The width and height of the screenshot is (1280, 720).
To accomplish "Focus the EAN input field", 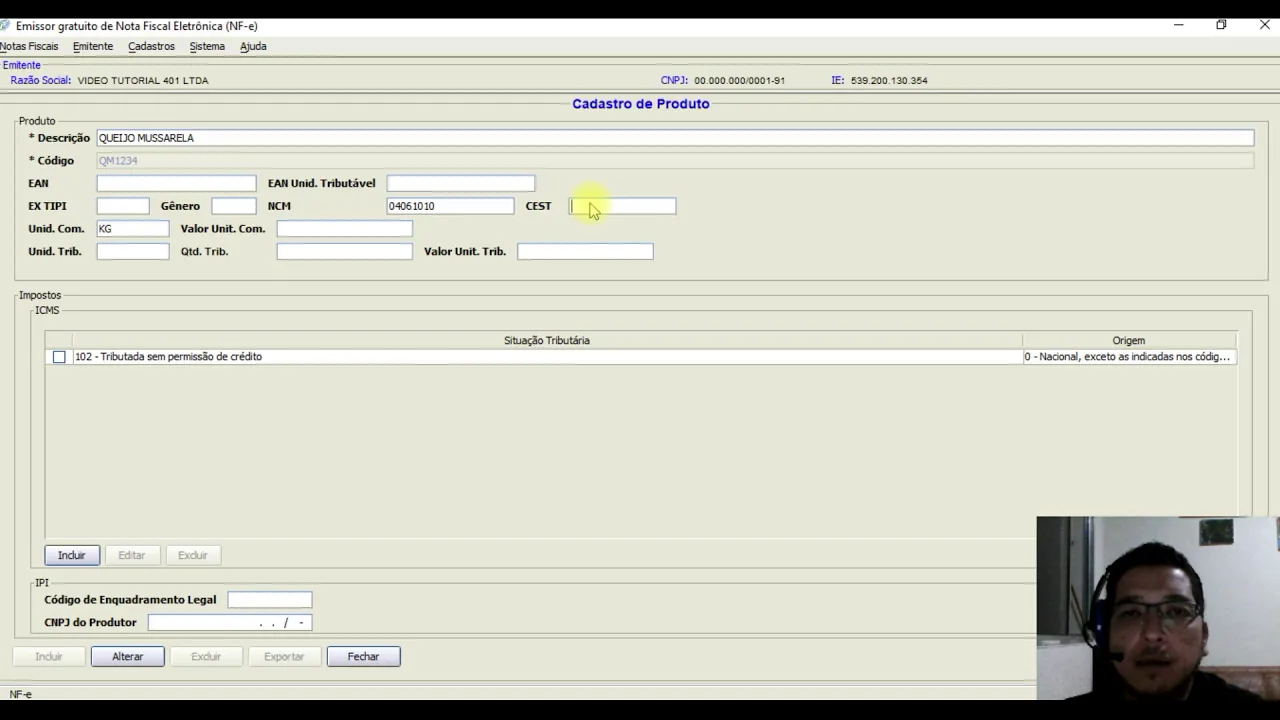I will pos(176,183).
